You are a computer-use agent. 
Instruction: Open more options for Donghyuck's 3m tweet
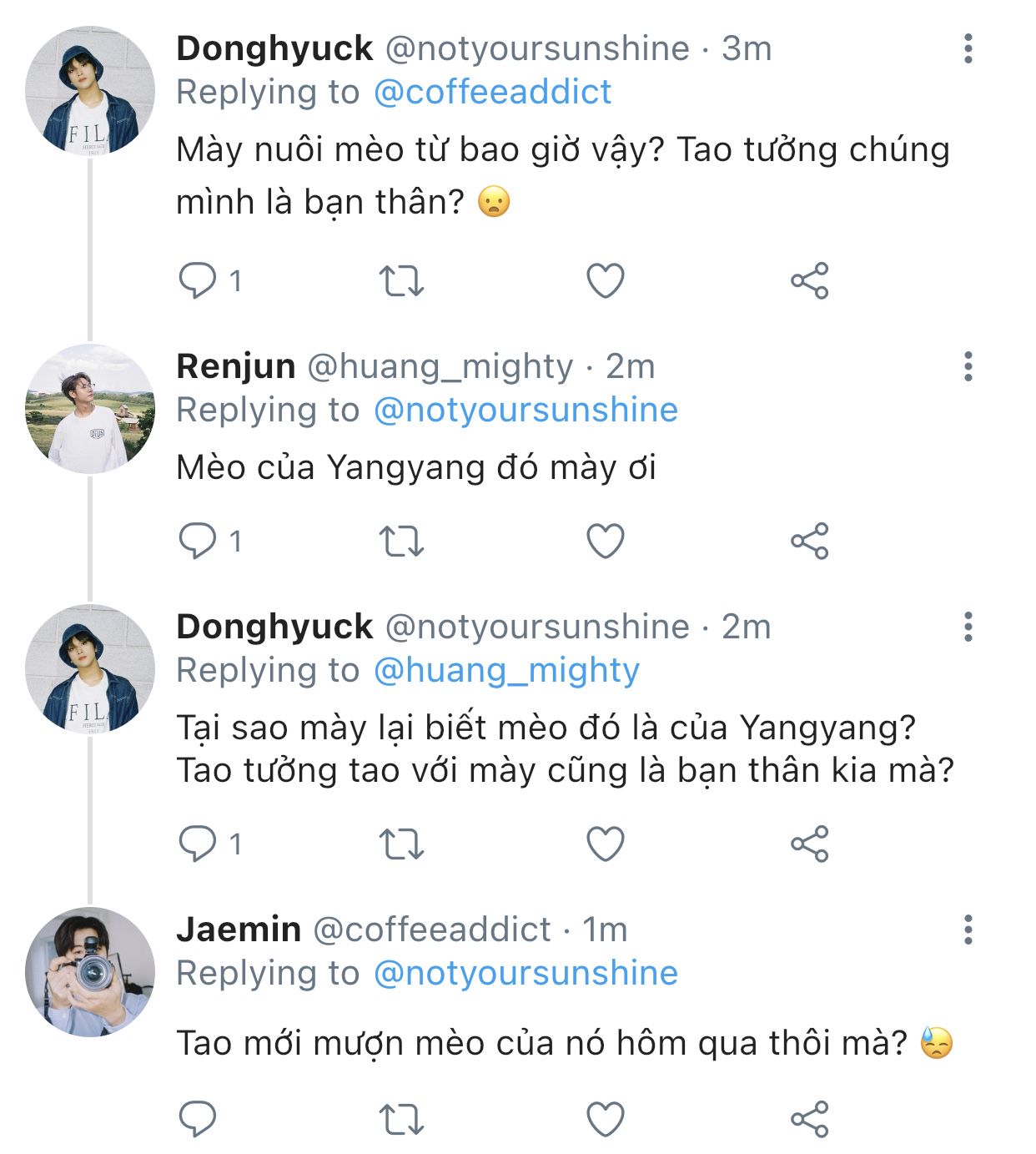(968, 49)
